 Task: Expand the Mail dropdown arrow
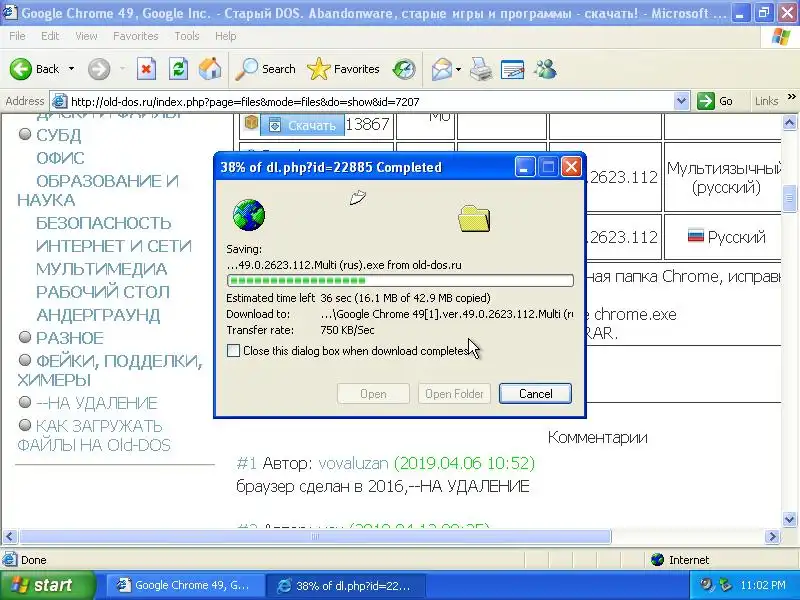(458, 69)
